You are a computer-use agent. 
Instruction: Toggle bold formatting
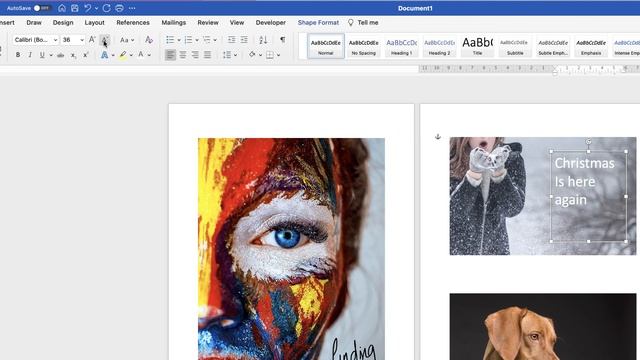point(18,55)
